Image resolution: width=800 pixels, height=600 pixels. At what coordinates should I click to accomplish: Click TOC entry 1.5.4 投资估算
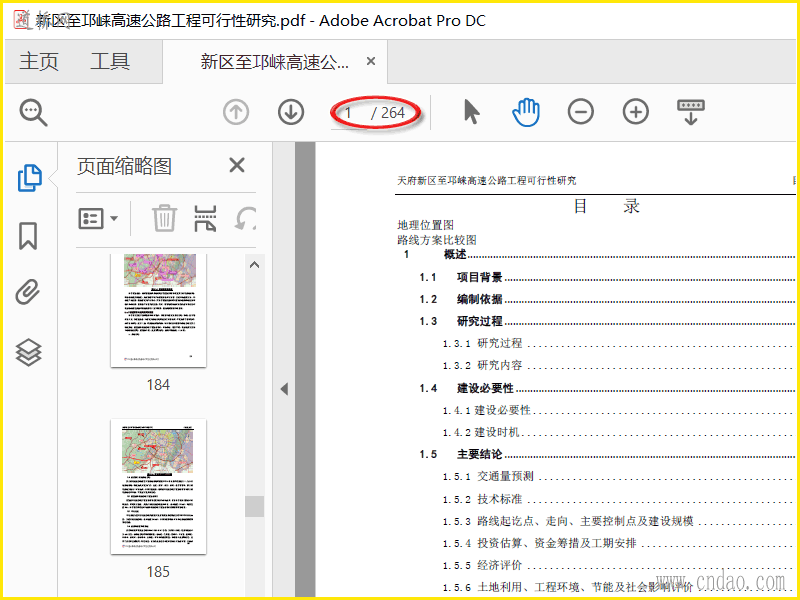(x=619, y=543)
